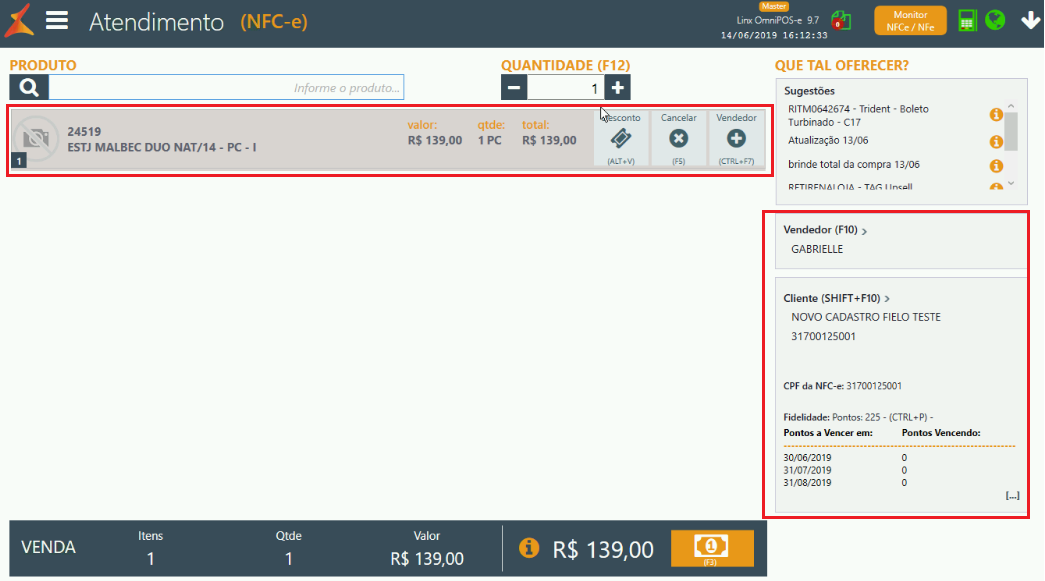Cancel the item with Cancelar (F5)

(x=678, y=139)
